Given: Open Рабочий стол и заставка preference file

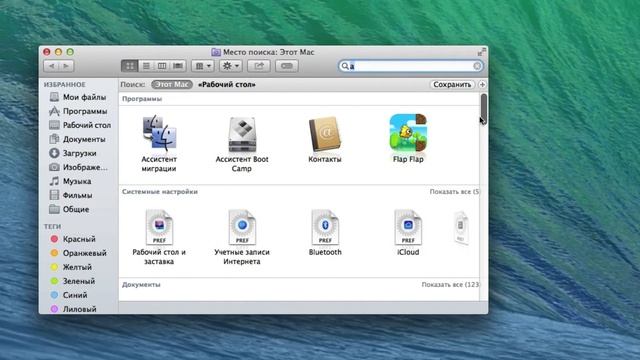Looking at the screenshot, I should click(159, 227).
